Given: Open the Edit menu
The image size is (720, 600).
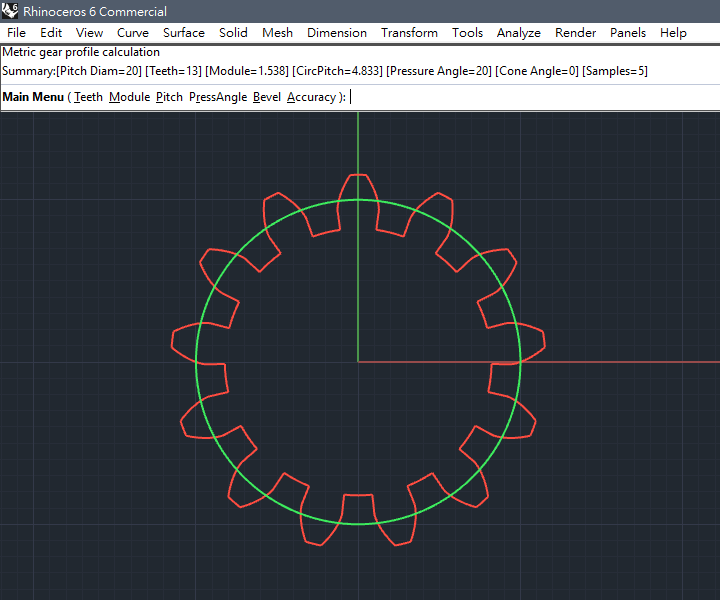Looking at the screenshot, I should tap(51, 33).
